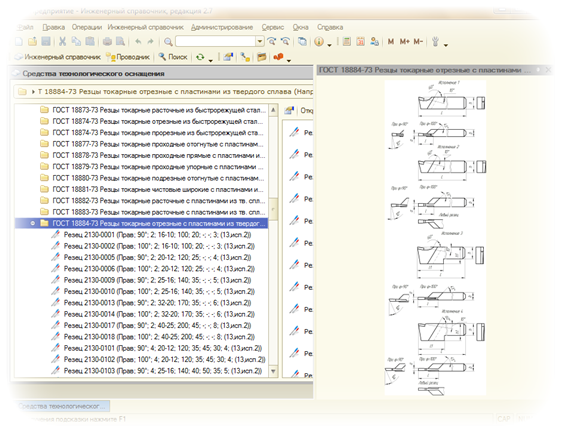Open dropdown arrow next to tools icon
Viewport: 561px width, 432px height.
click(446, 45)
